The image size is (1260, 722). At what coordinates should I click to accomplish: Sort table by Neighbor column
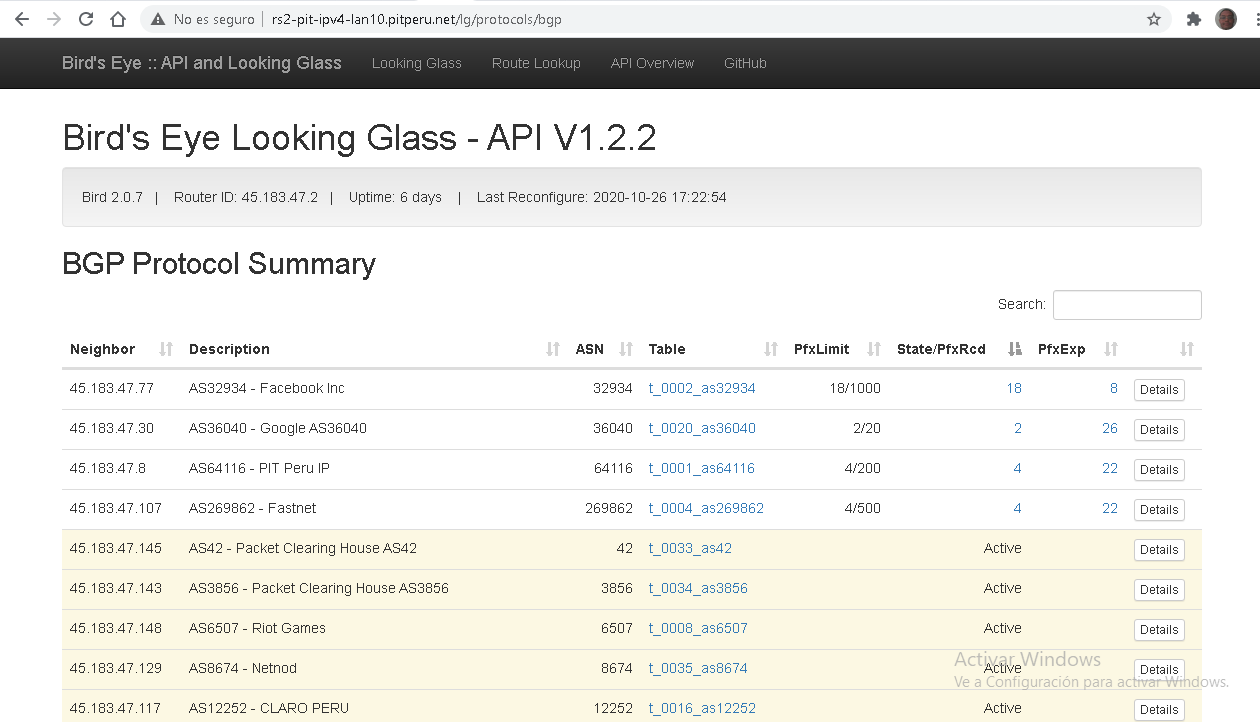pos(121,349)
